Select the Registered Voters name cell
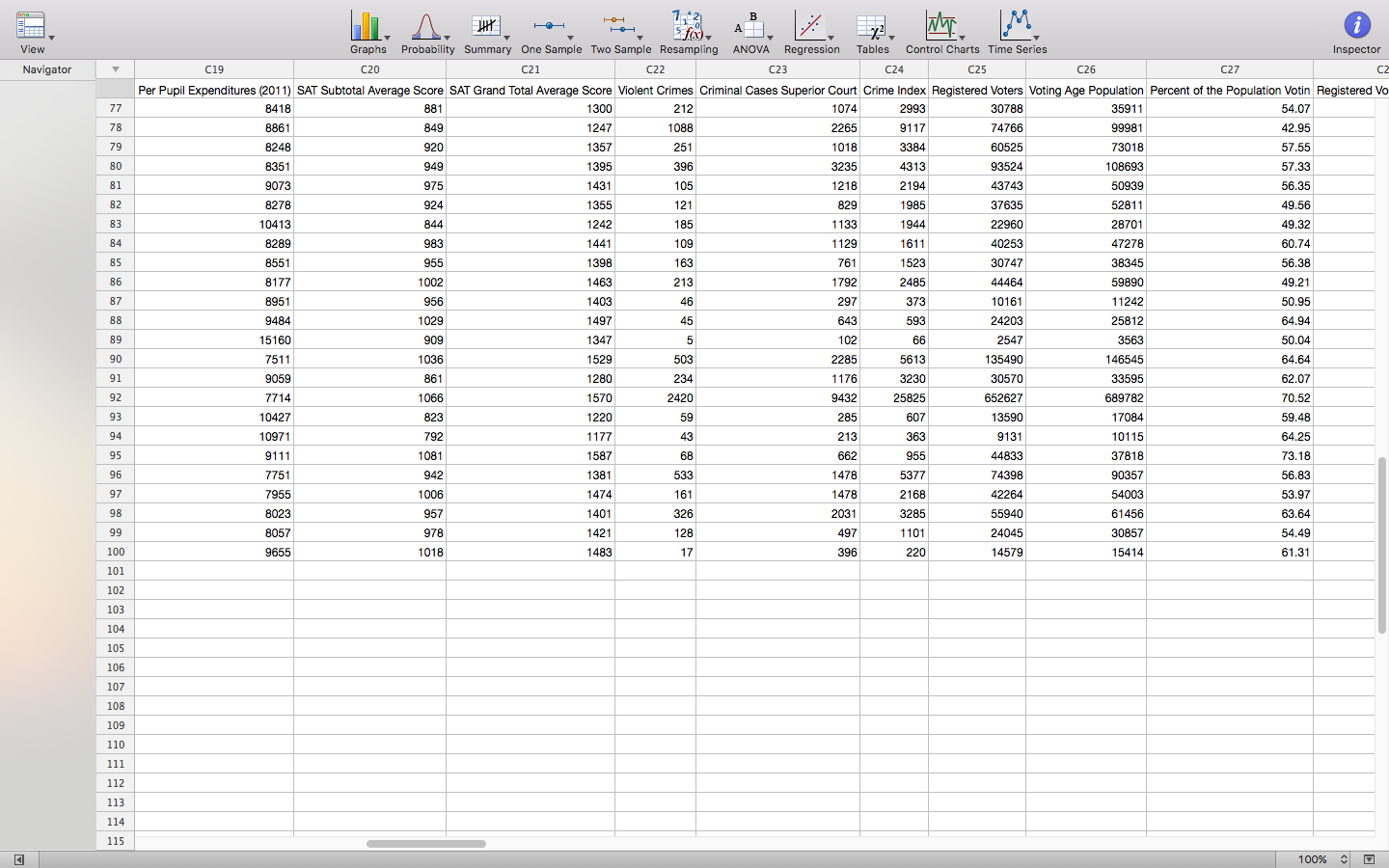1389x868 pixels. tap(977, 90)
